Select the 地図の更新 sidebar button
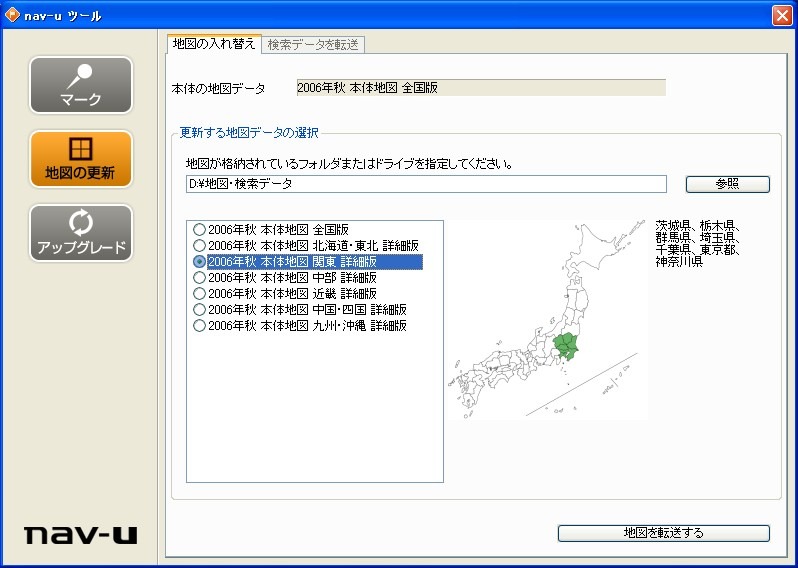Screen dimensions: 798x568 point(81,159)
